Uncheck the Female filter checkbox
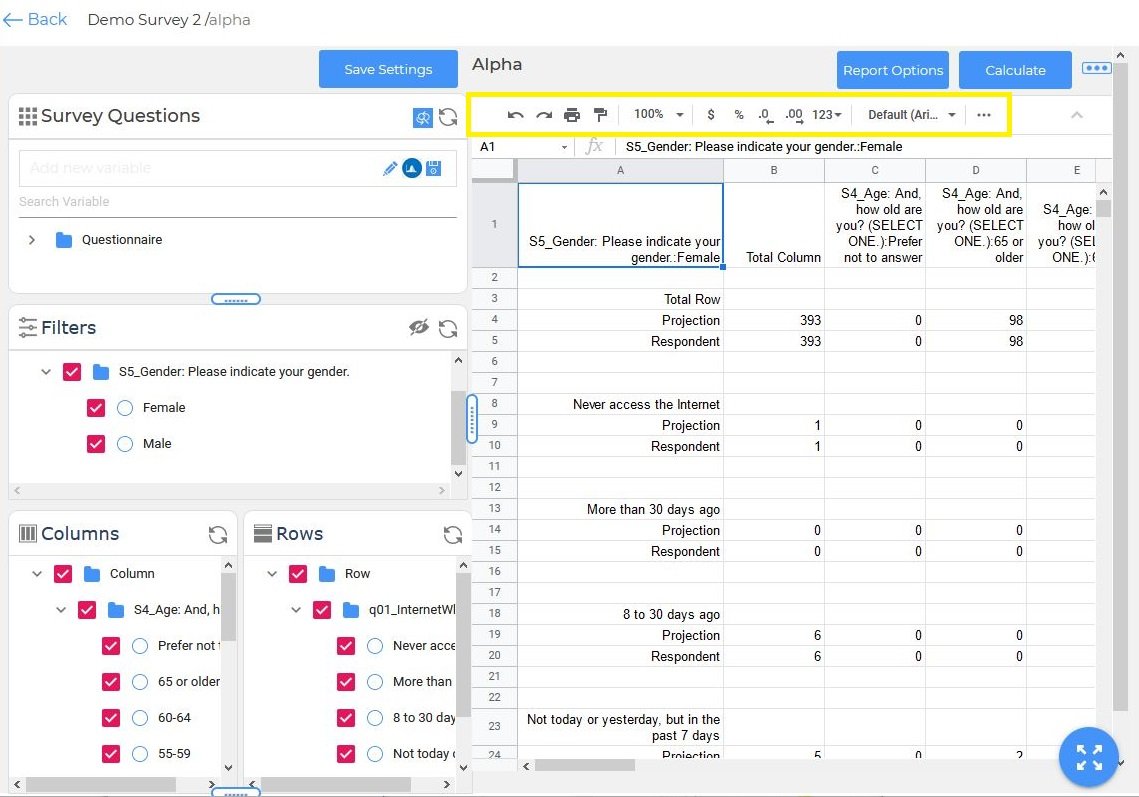The width and height of the screenshot is (1139, 797). 96,408
